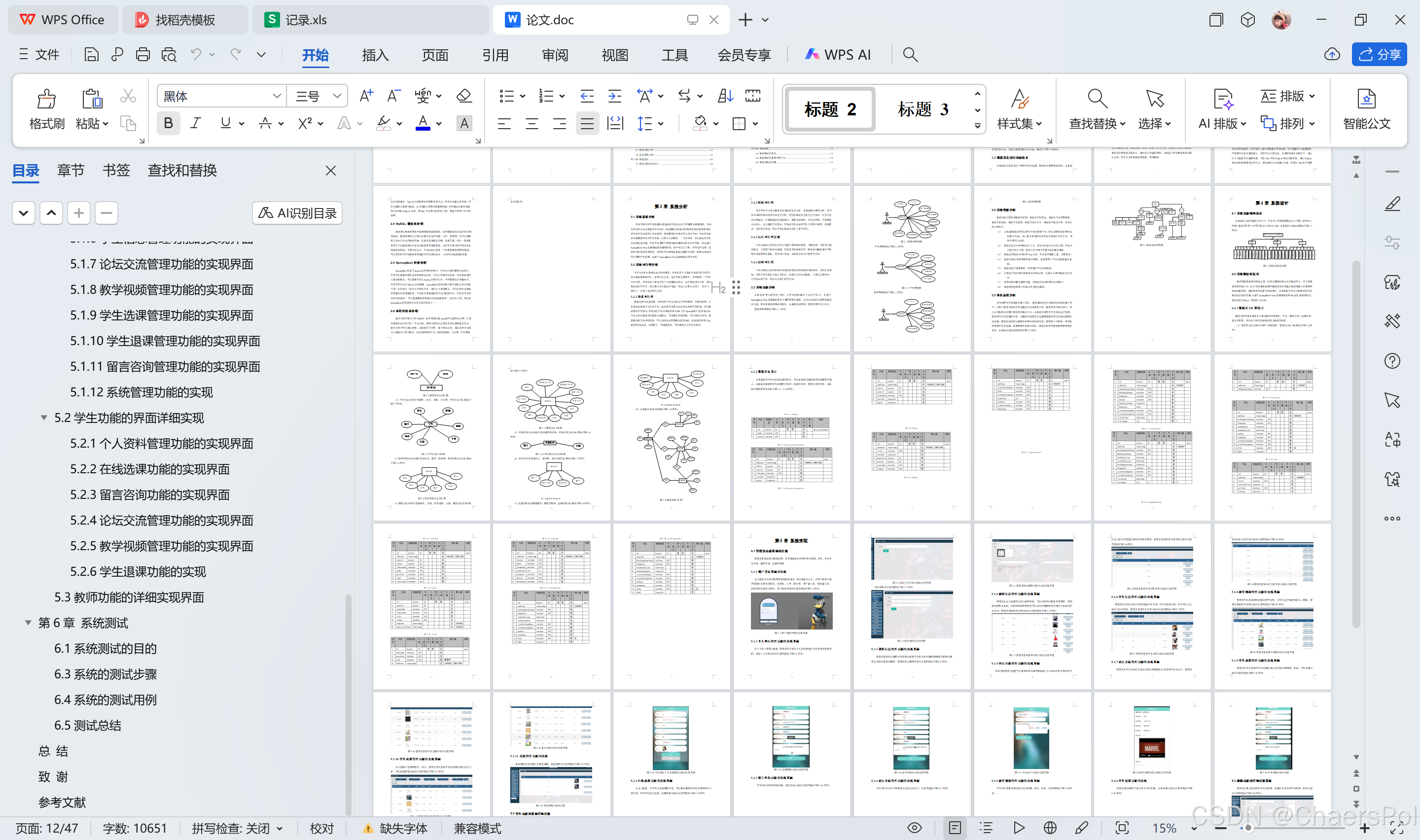Toggle Italic formatting
This screenshot has width=1420, height=840.
click(196, 123)
